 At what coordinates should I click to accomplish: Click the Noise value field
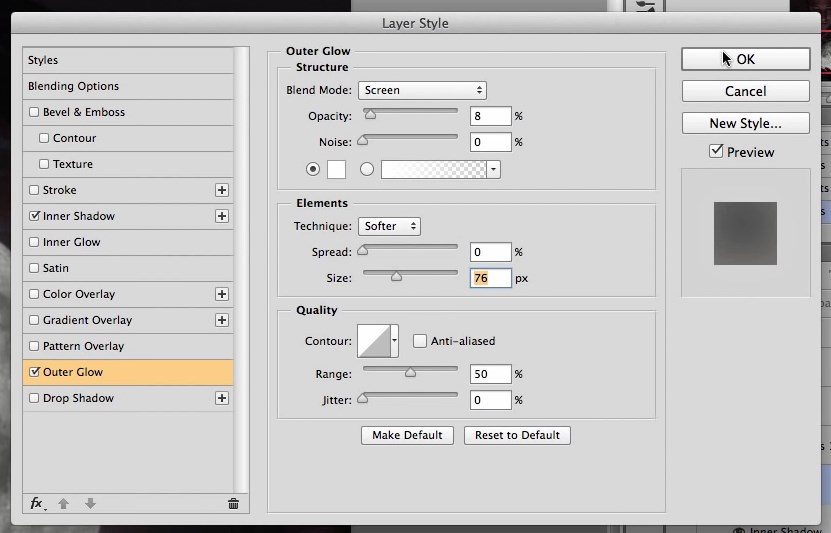pos(491,142)
